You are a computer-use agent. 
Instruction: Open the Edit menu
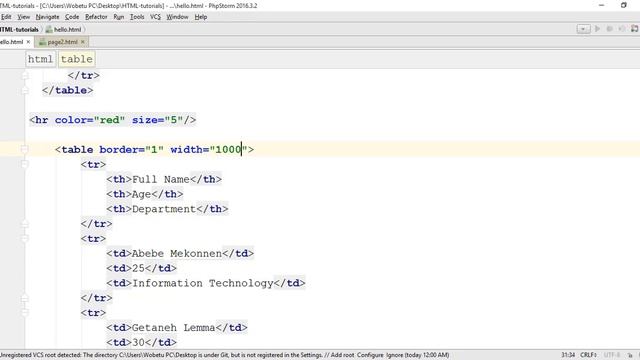click(x=6, y=17)
